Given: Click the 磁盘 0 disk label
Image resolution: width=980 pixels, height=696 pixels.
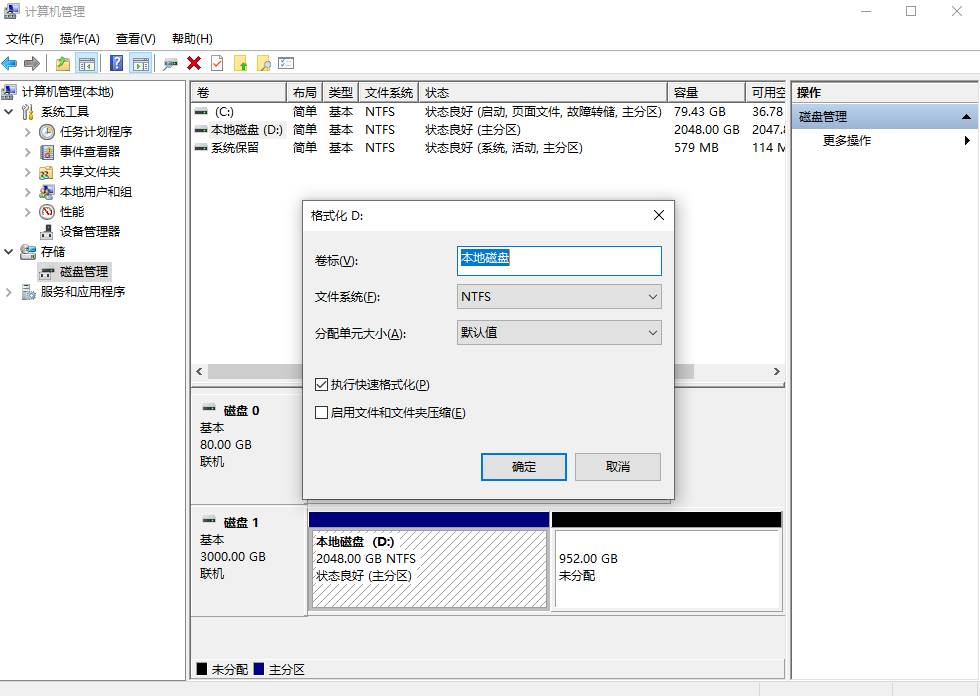Looking at the screenshot, I should (241, 410).
